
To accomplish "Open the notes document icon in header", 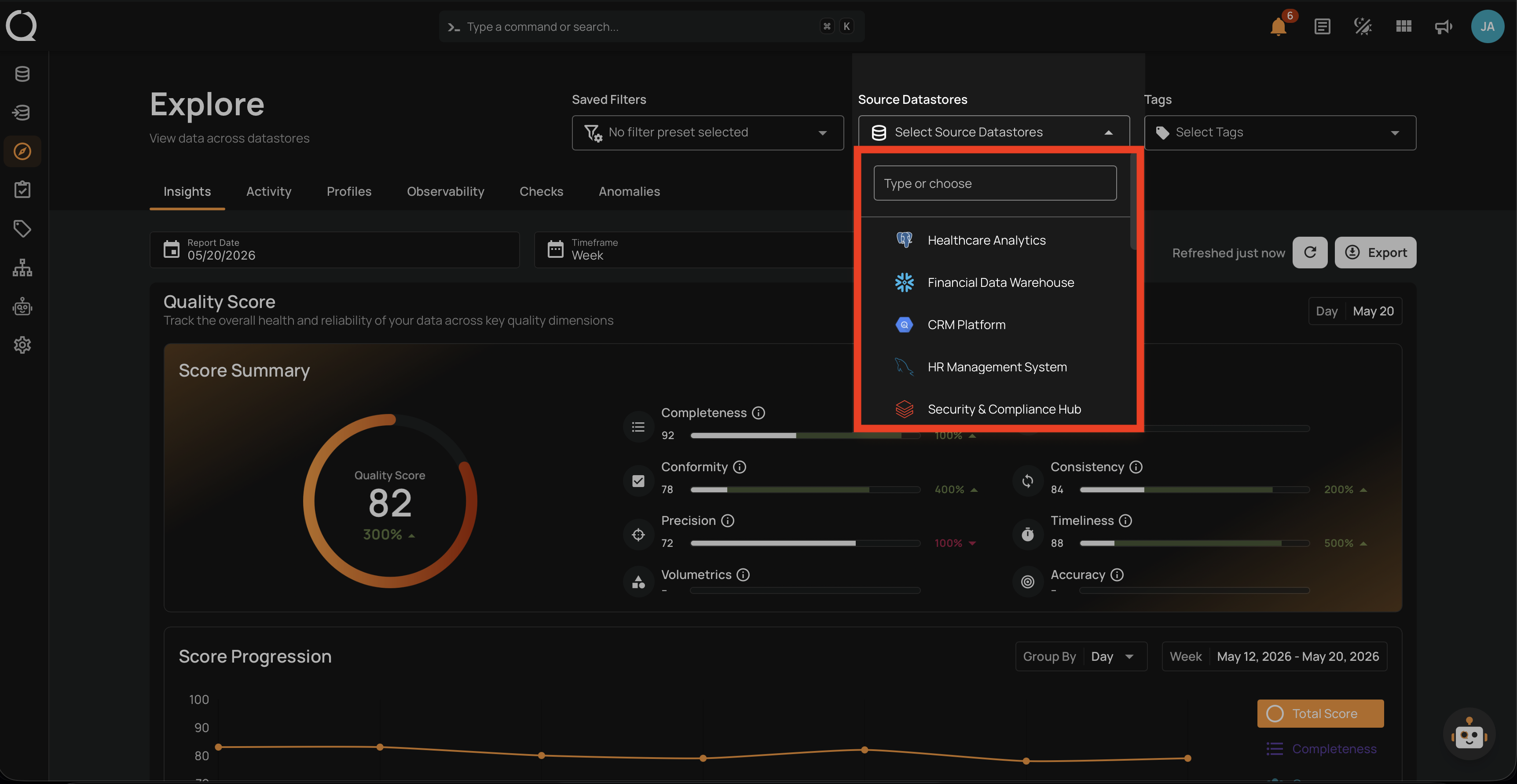I will point(1322,26).
